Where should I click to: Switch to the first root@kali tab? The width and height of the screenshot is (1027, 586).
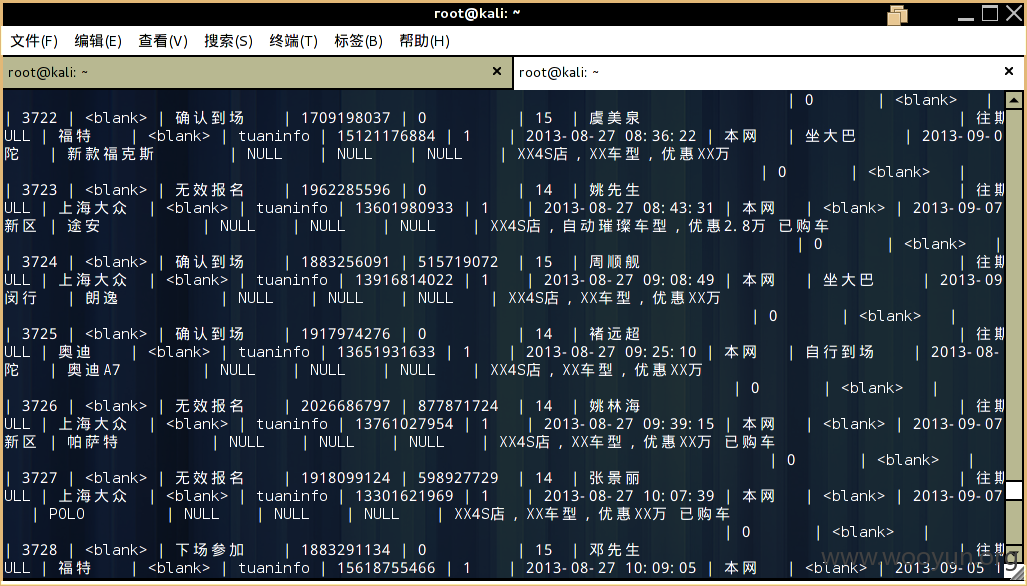(x=257, y=72)
